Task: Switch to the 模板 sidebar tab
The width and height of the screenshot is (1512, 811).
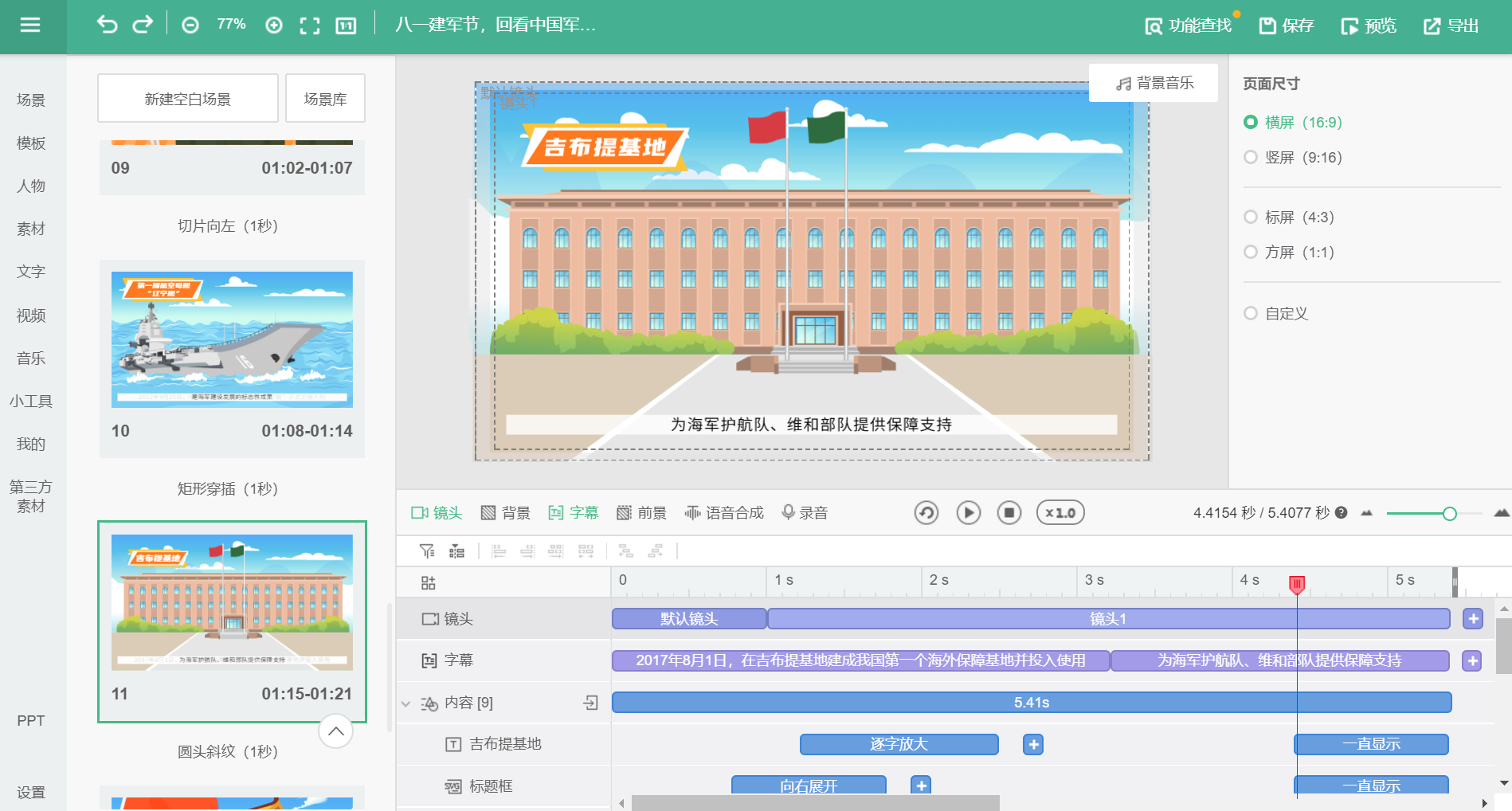Action: coord(30,143)
